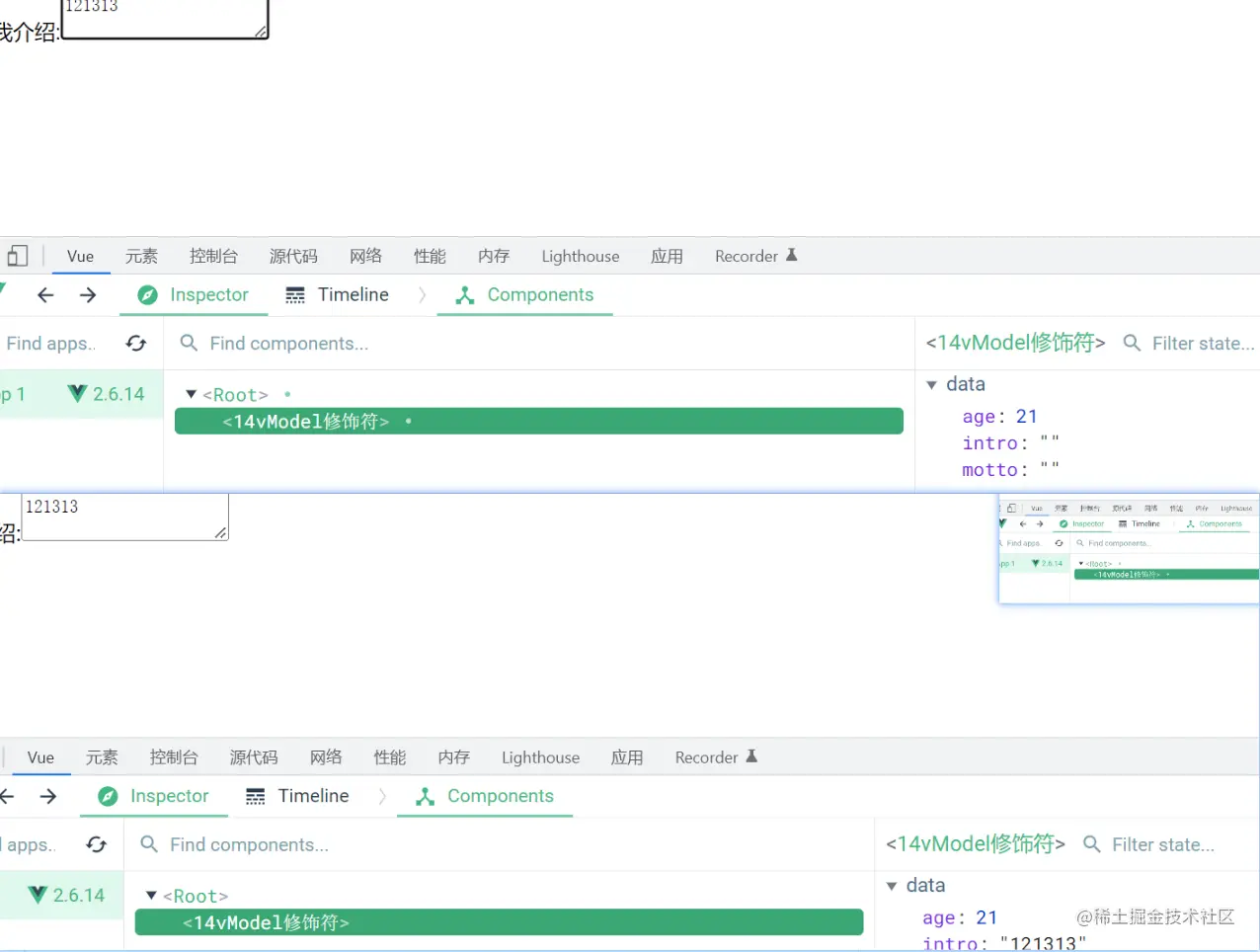Image resolution: width=1260 pixels, height=952 pixels.
Task: Open the 应用 tab in upper DevTools
Action: click(x=667, y=256)
